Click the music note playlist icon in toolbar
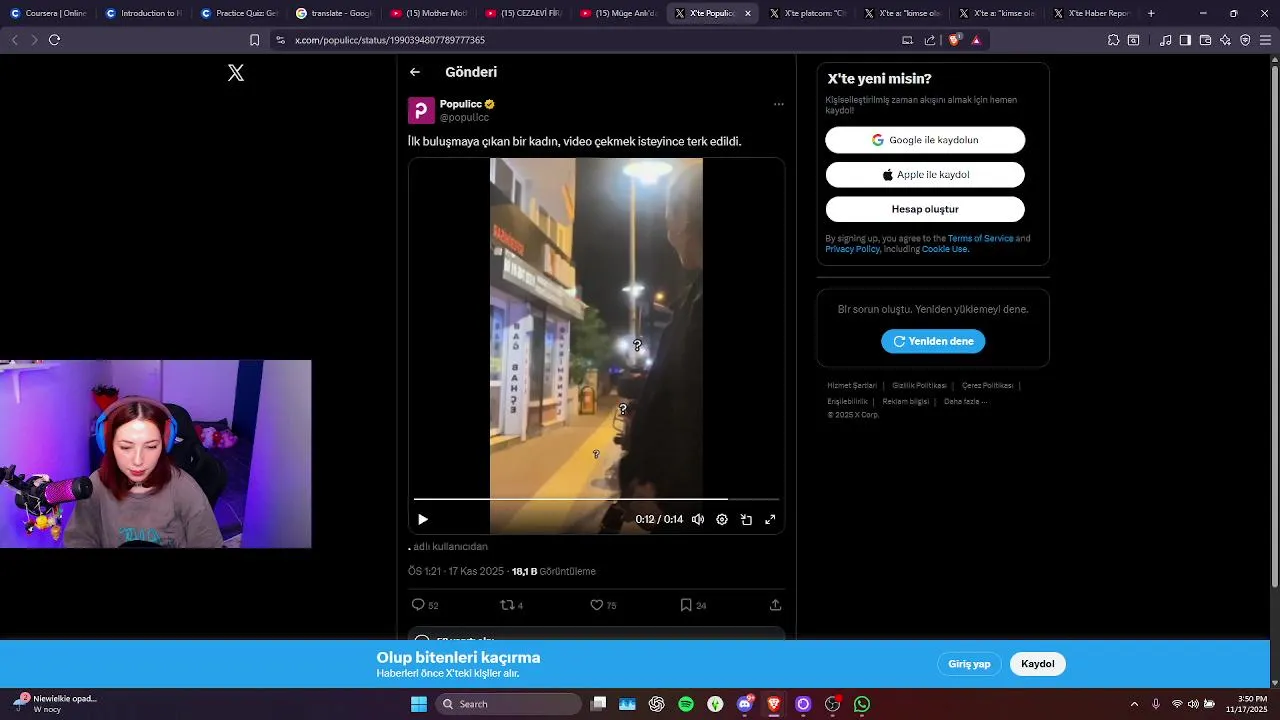 point(1166,40)
